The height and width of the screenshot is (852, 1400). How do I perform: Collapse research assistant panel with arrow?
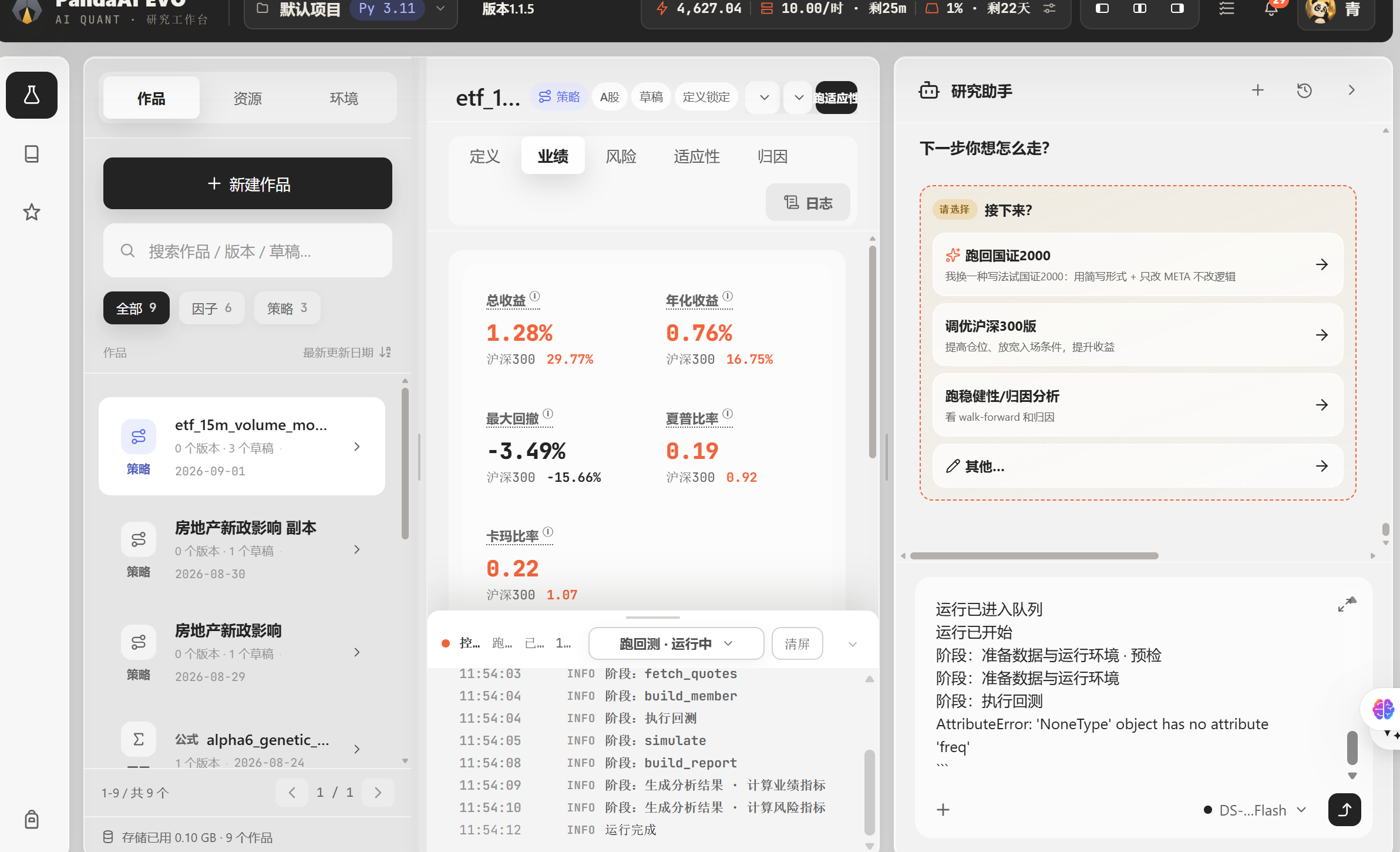[x=1351, y=90]
